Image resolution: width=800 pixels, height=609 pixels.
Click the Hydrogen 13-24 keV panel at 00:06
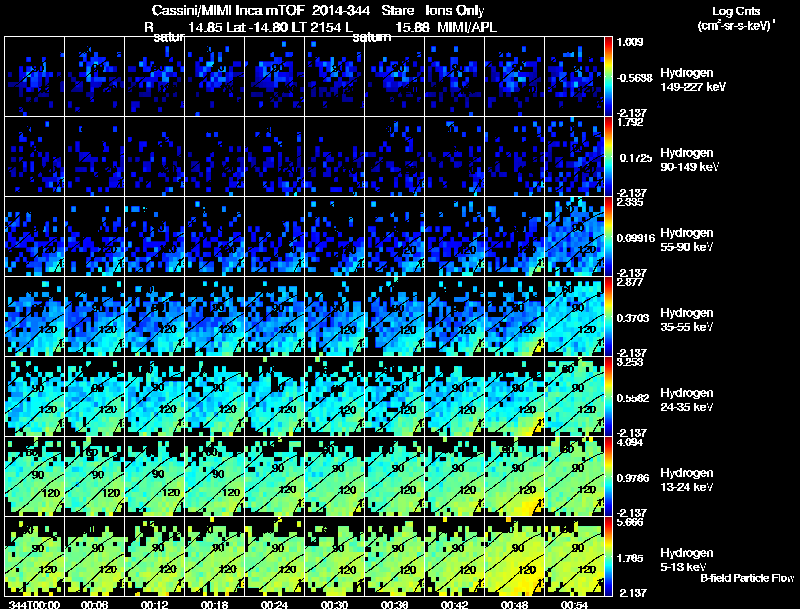[94, 477]
